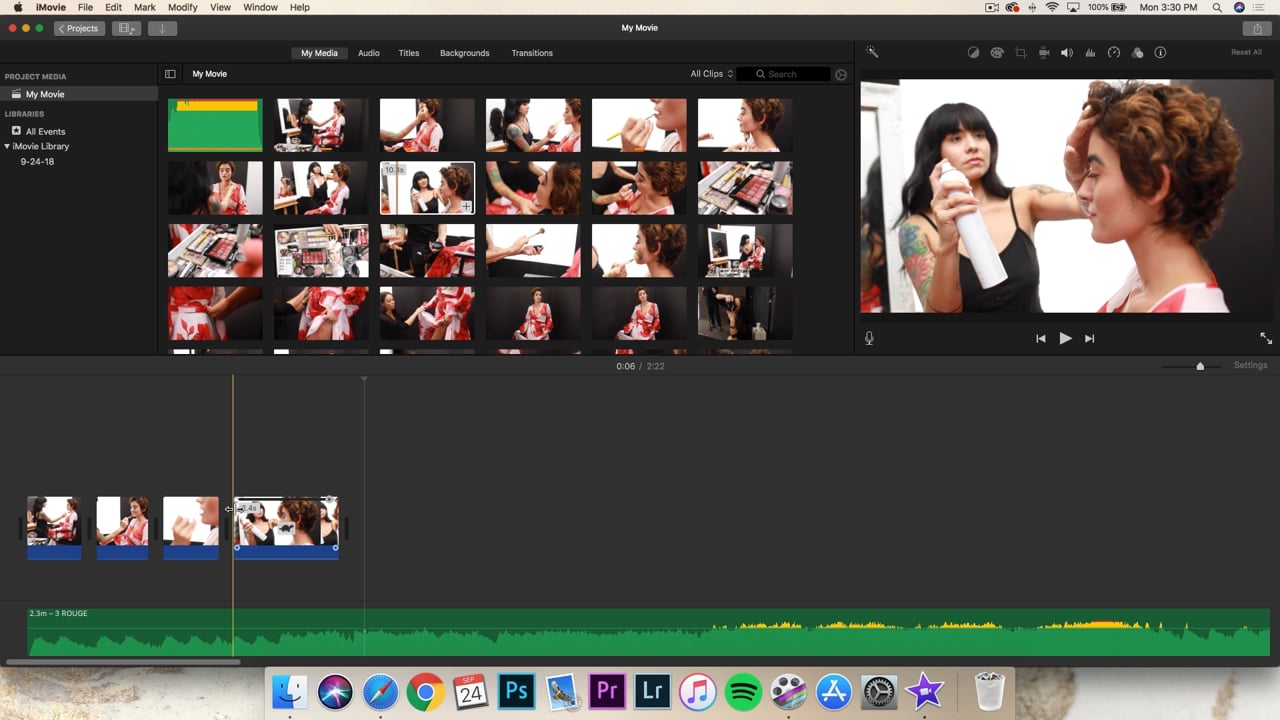Click the iMovie star icon in the Dock
1280x720 pixels.
(x=925, y=691)
